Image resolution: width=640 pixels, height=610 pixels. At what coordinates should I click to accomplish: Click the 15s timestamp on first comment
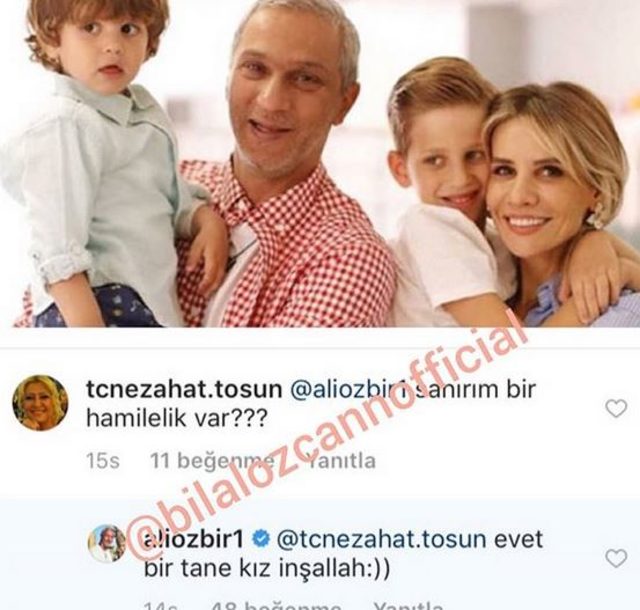pyautogui.click(x=103, y=461)
